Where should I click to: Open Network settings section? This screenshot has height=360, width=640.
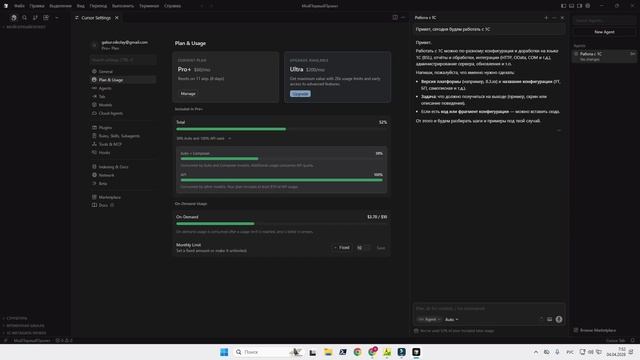pos(123,175)
